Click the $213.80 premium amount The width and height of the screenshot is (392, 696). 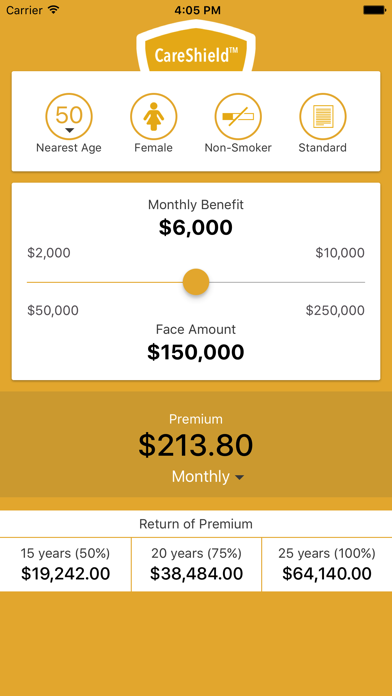point(196,445)
